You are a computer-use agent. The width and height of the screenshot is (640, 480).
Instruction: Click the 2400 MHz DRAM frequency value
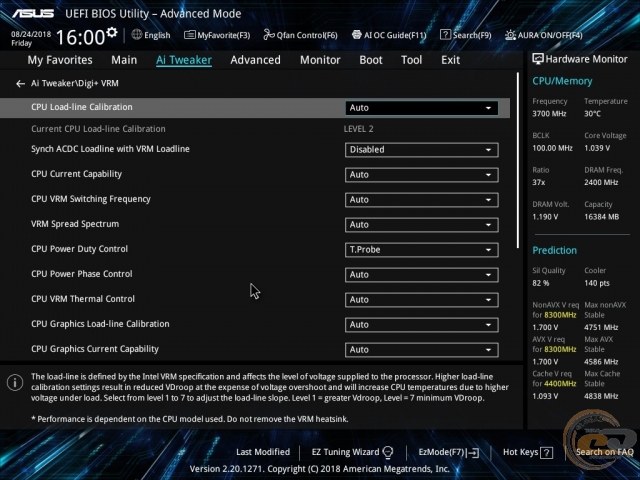click(601, 182)
